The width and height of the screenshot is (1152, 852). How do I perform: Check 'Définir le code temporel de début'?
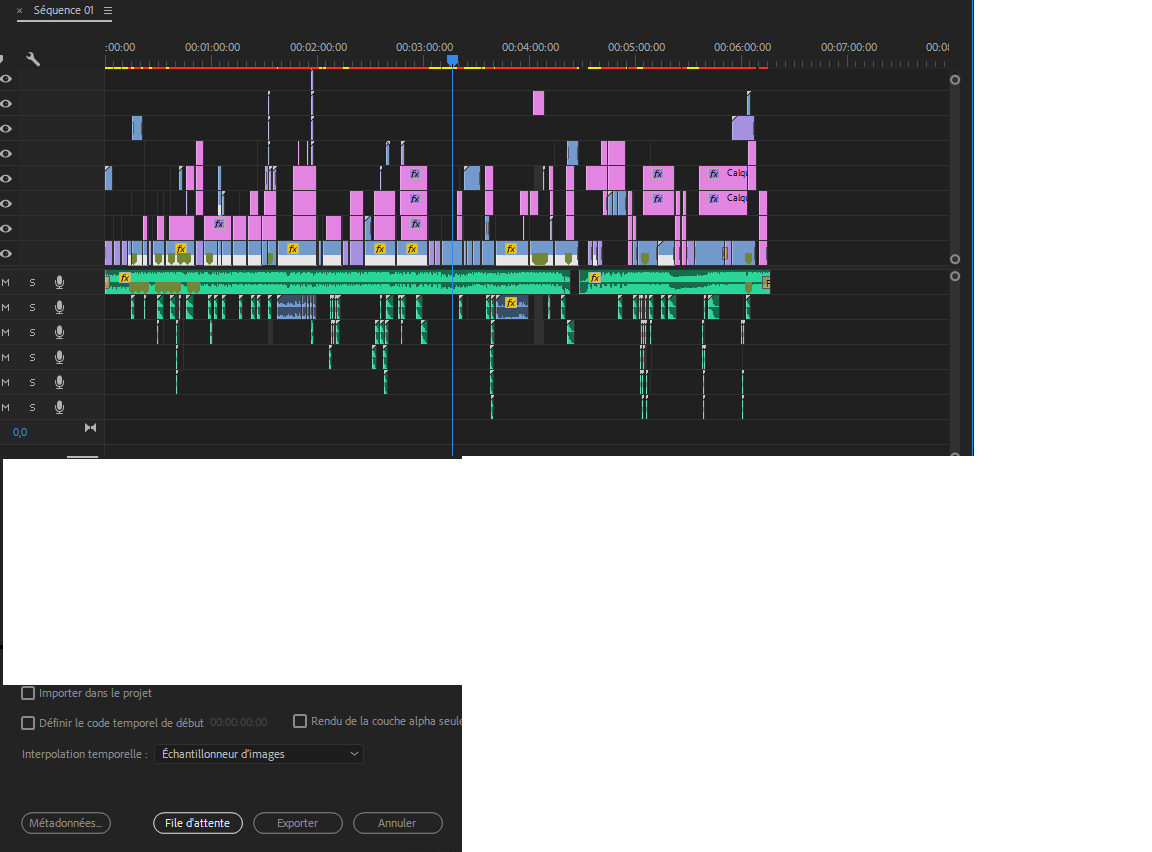pyautogui.click(x=28, y=722)
